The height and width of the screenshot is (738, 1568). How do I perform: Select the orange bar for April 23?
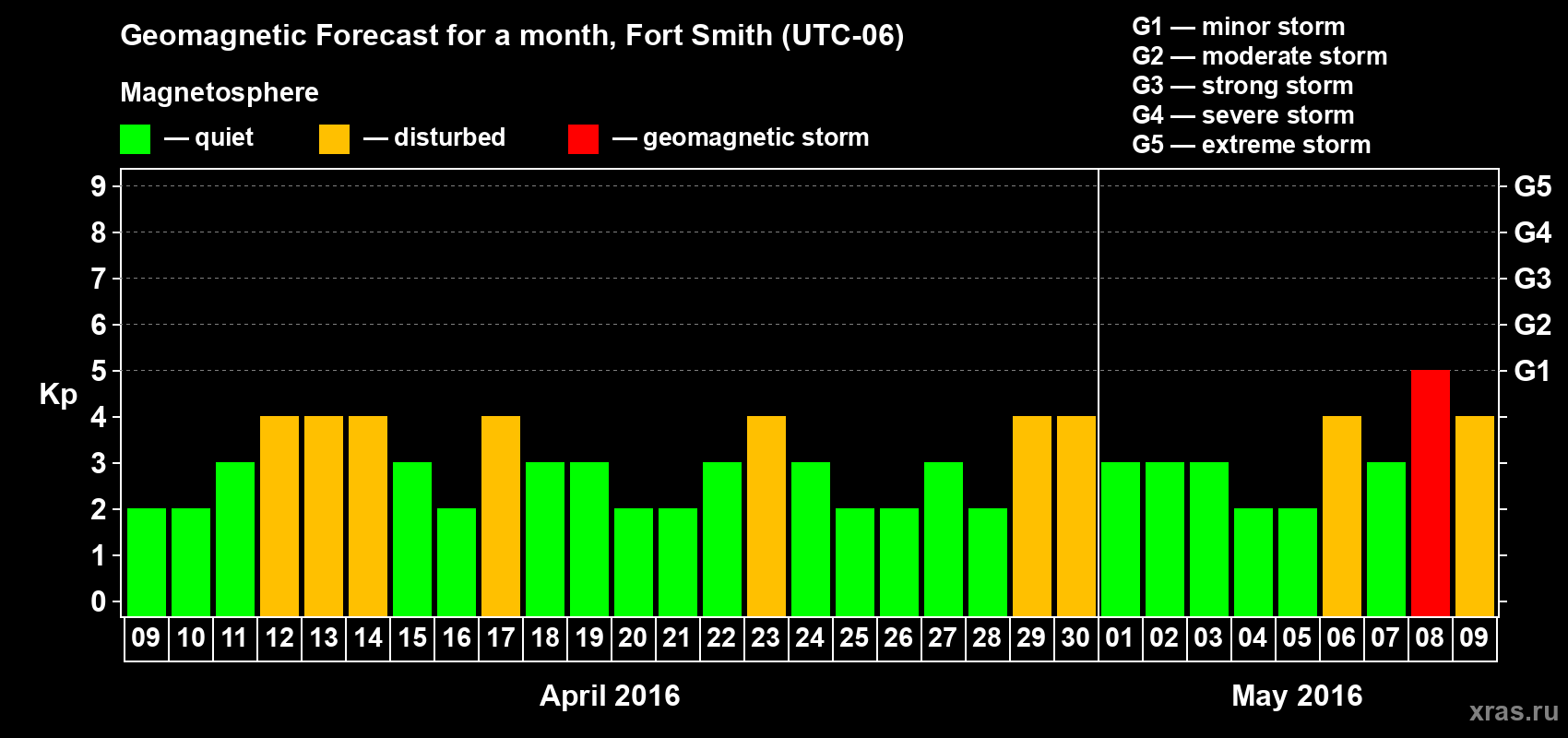coord(766,517)
